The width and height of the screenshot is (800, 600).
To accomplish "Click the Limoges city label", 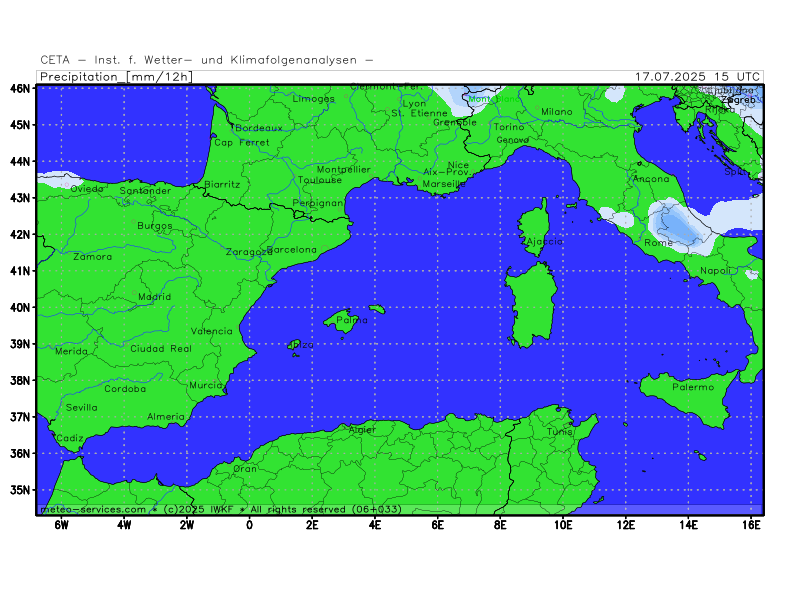I will [314, 98].
